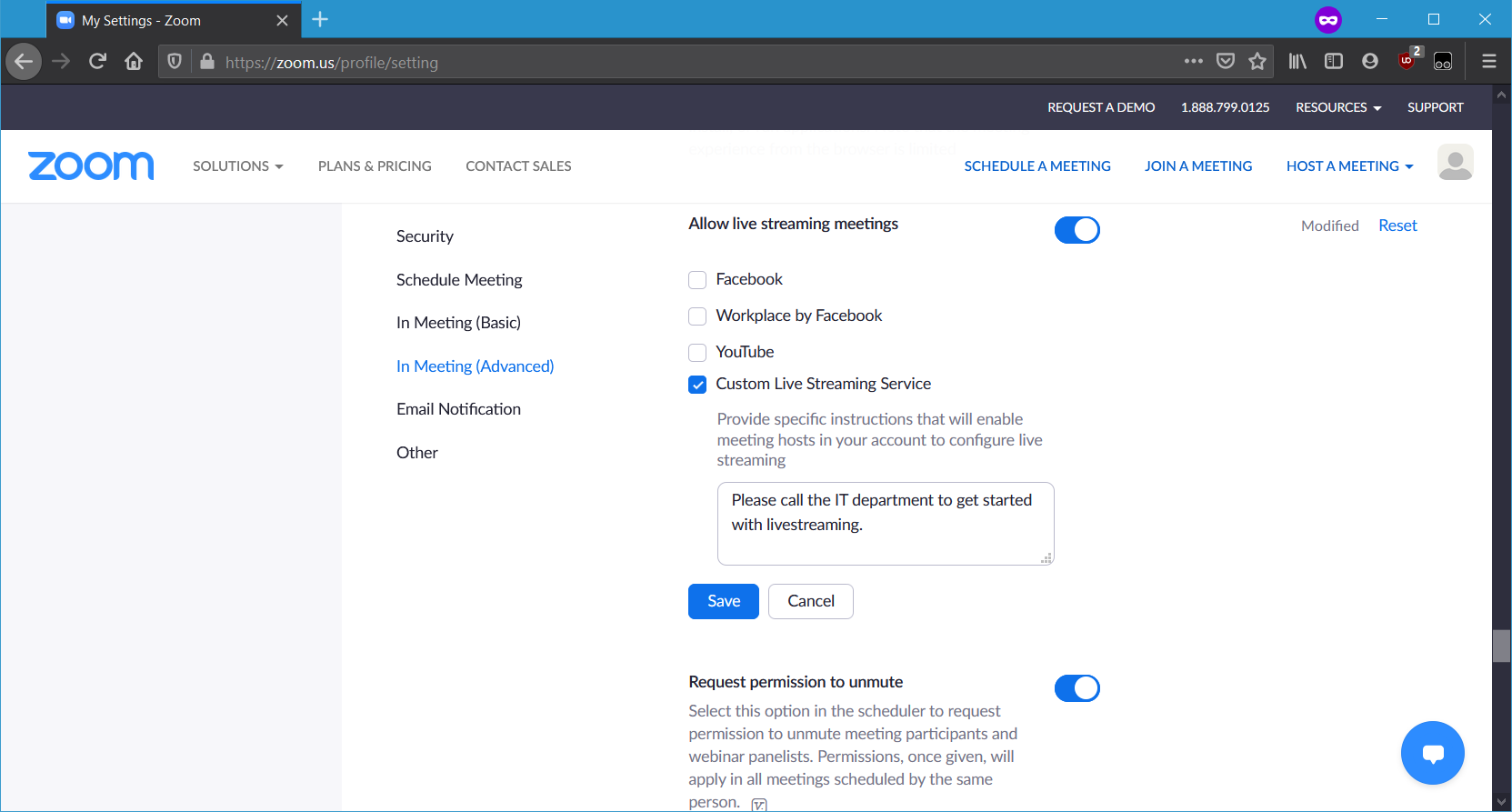Expand the Solutions dropdown
Screen dimensions: 1512x812
(237, 166)
